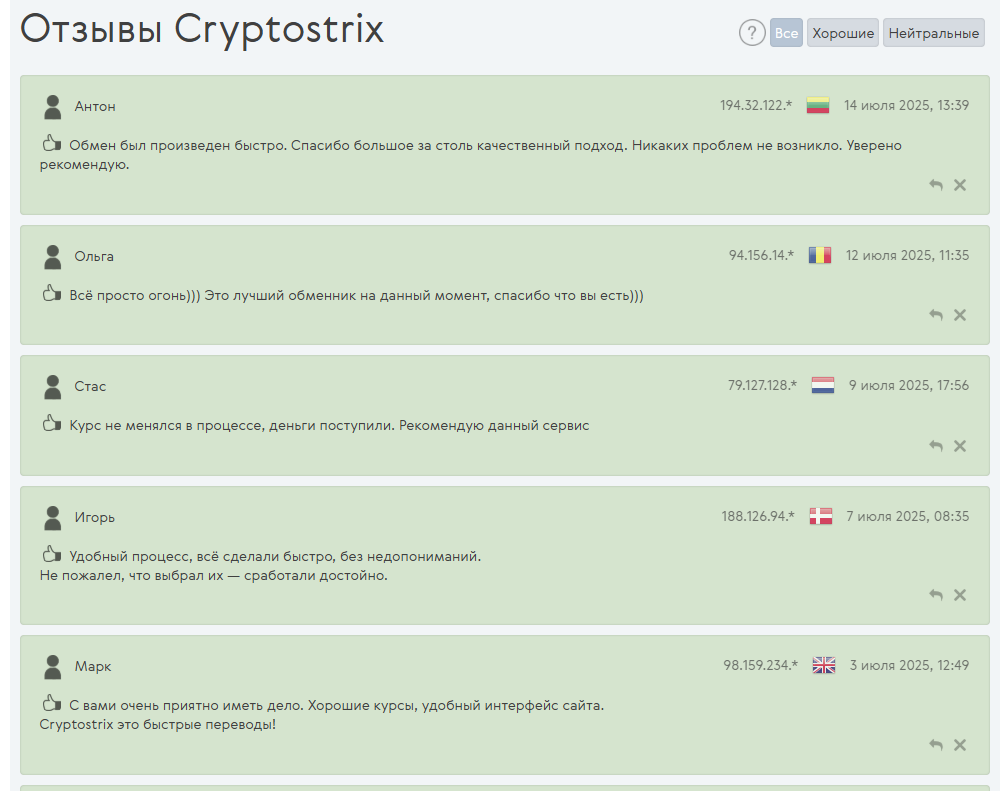Viewport: 1008px width, 791px height.
Task: Click the flag icon next to 188.126.94.*
Action: (x=820, y=516)
